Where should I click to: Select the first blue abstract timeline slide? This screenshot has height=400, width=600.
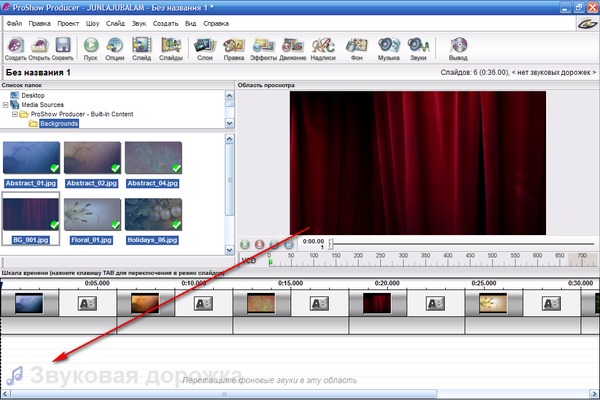point(29,303)
